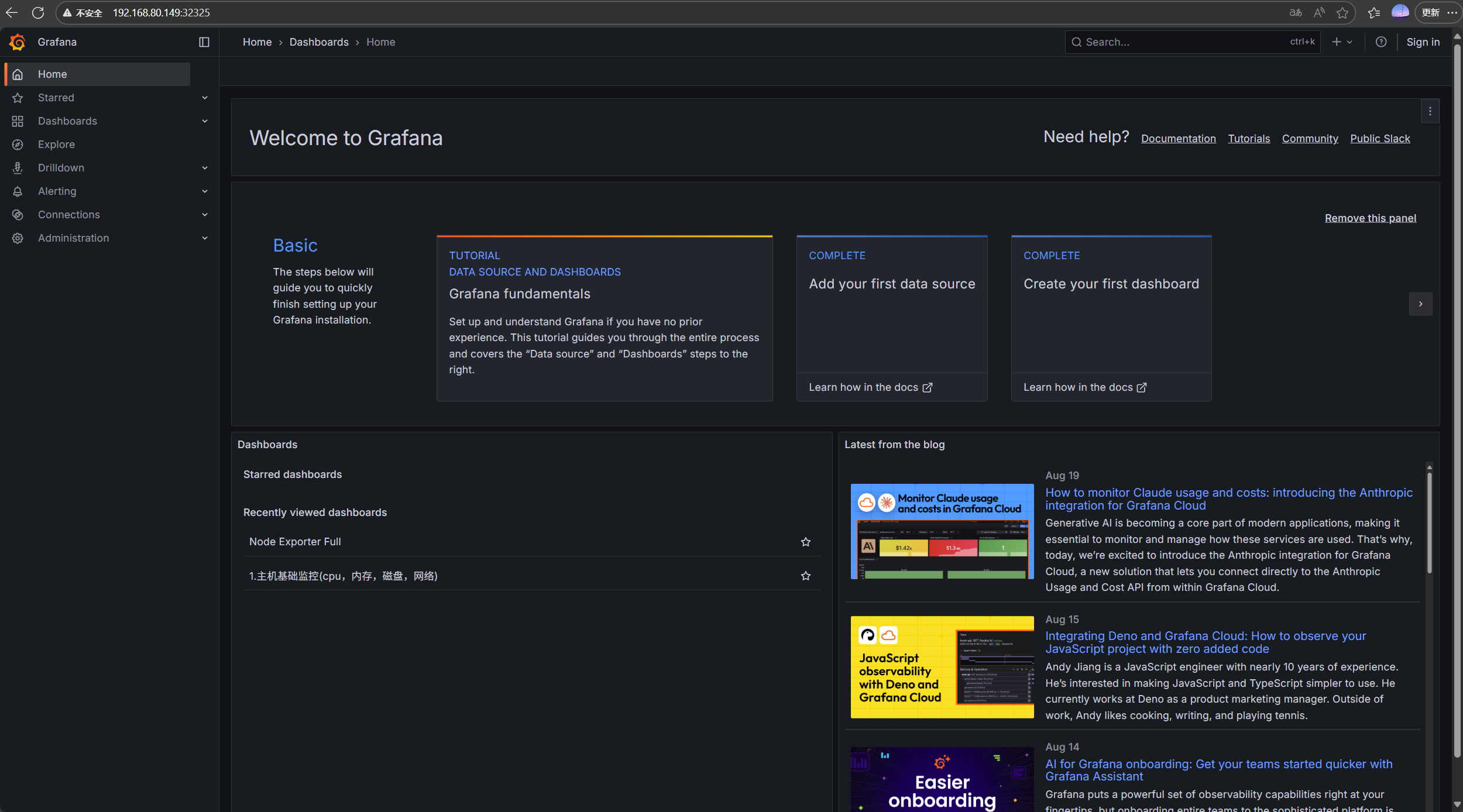Open the JavaScript observability blog thumbnail
Viewport: 1463px width, 812px height.
coord(942,667)
